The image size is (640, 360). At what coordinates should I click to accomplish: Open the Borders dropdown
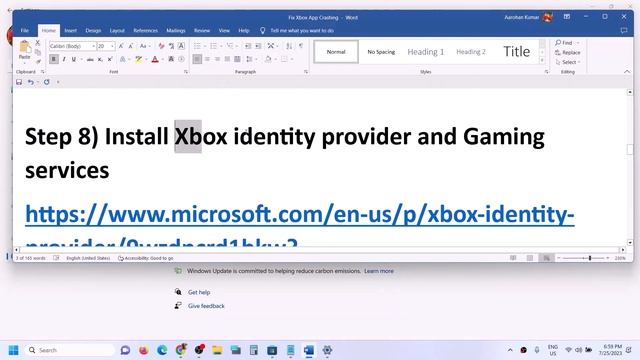286,60
